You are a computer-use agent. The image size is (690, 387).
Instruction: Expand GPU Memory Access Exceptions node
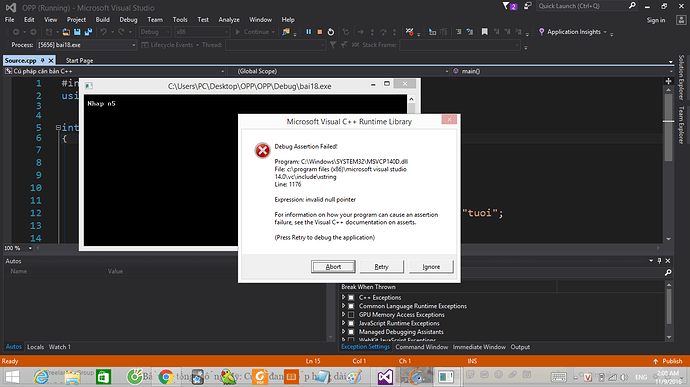tap(344, 315)
